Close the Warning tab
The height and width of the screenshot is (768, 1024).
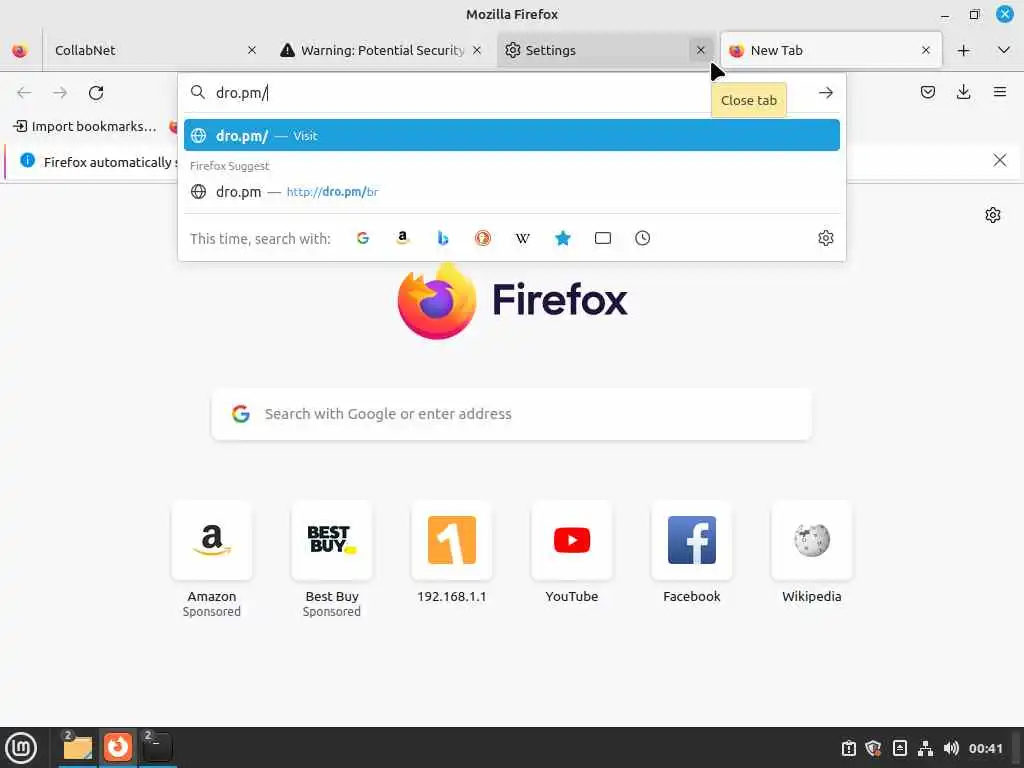[x=477, y=50]
